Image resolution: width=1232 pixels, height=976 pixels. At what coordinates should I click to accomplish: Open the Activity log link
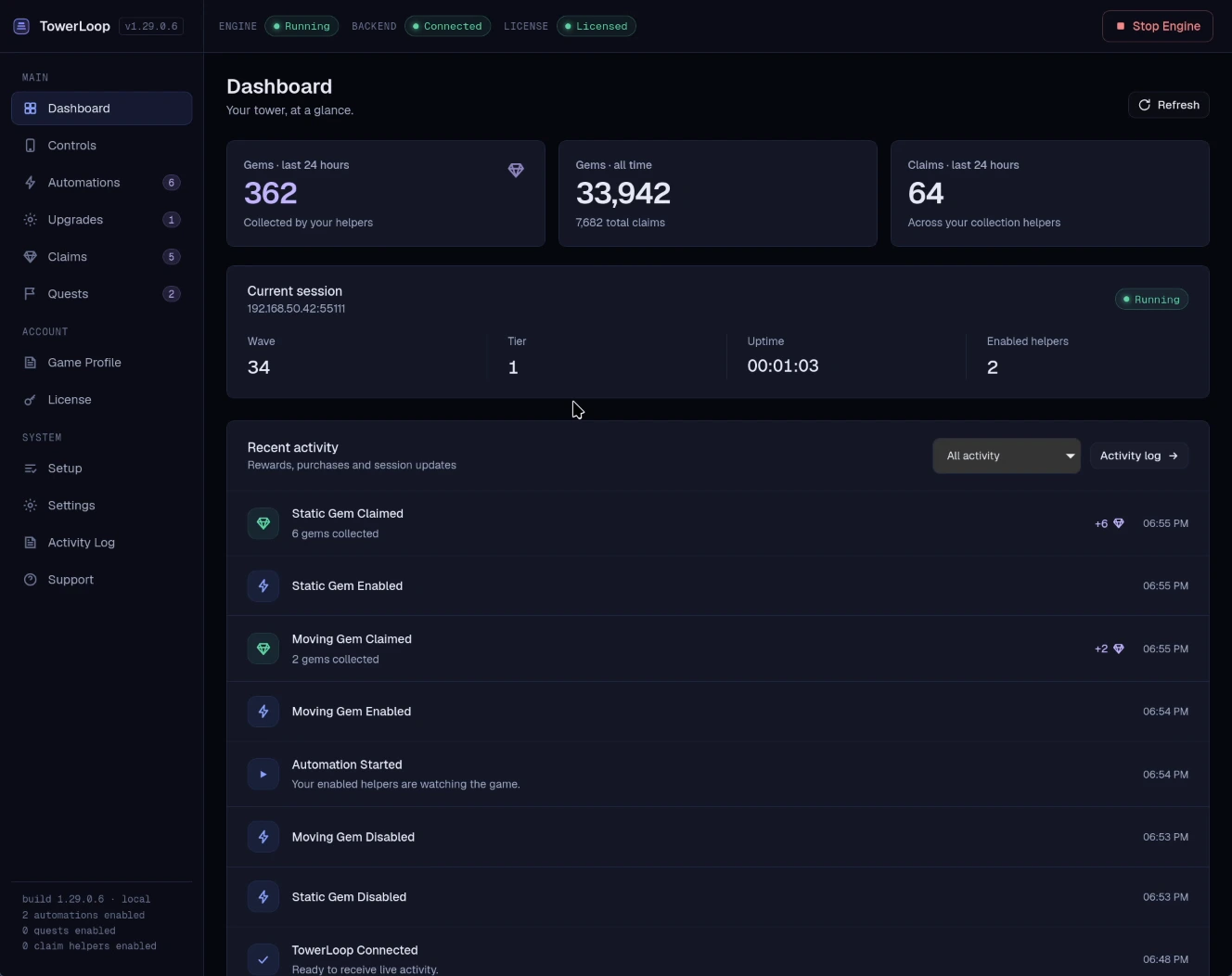click(x=1139, y=456)
